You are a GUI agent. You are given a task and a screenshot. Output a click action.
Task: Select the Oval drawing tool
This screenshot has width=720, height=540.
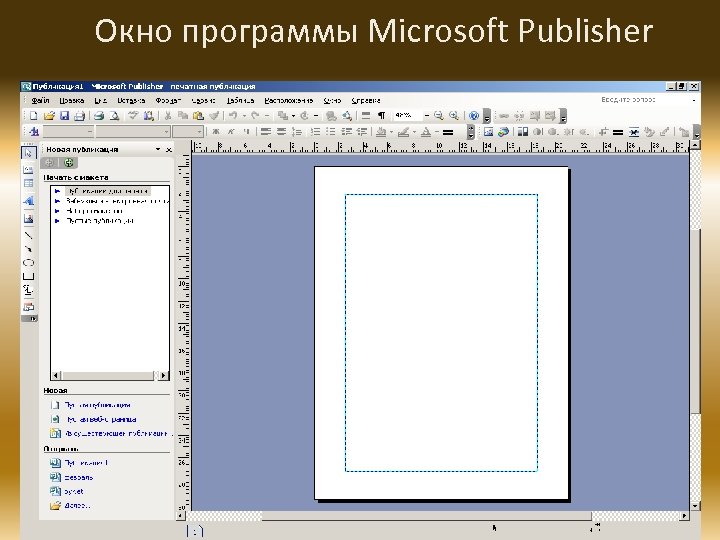(28, 263)
